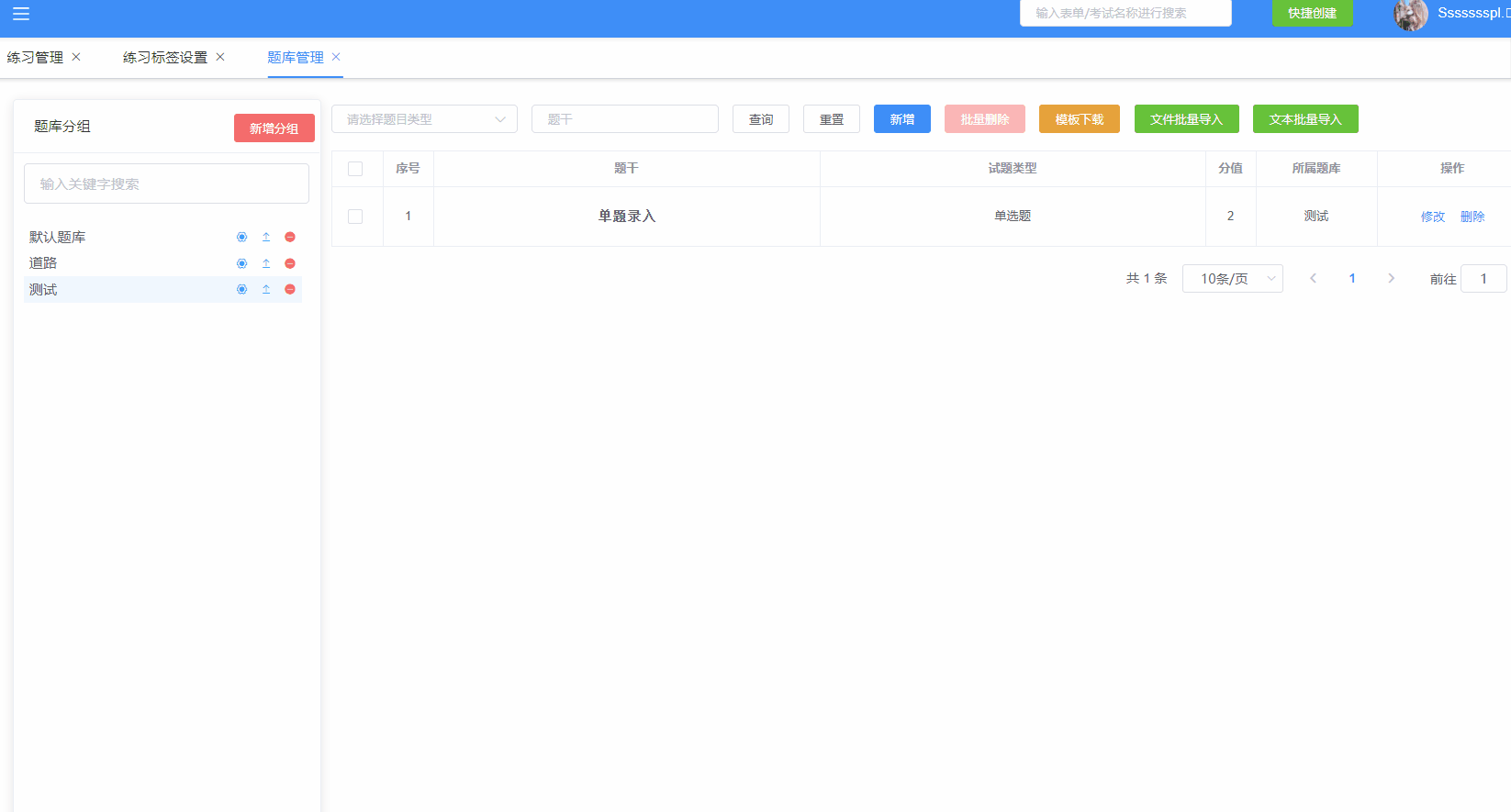Close the 练习管理 tab

(x=76, y=57)
